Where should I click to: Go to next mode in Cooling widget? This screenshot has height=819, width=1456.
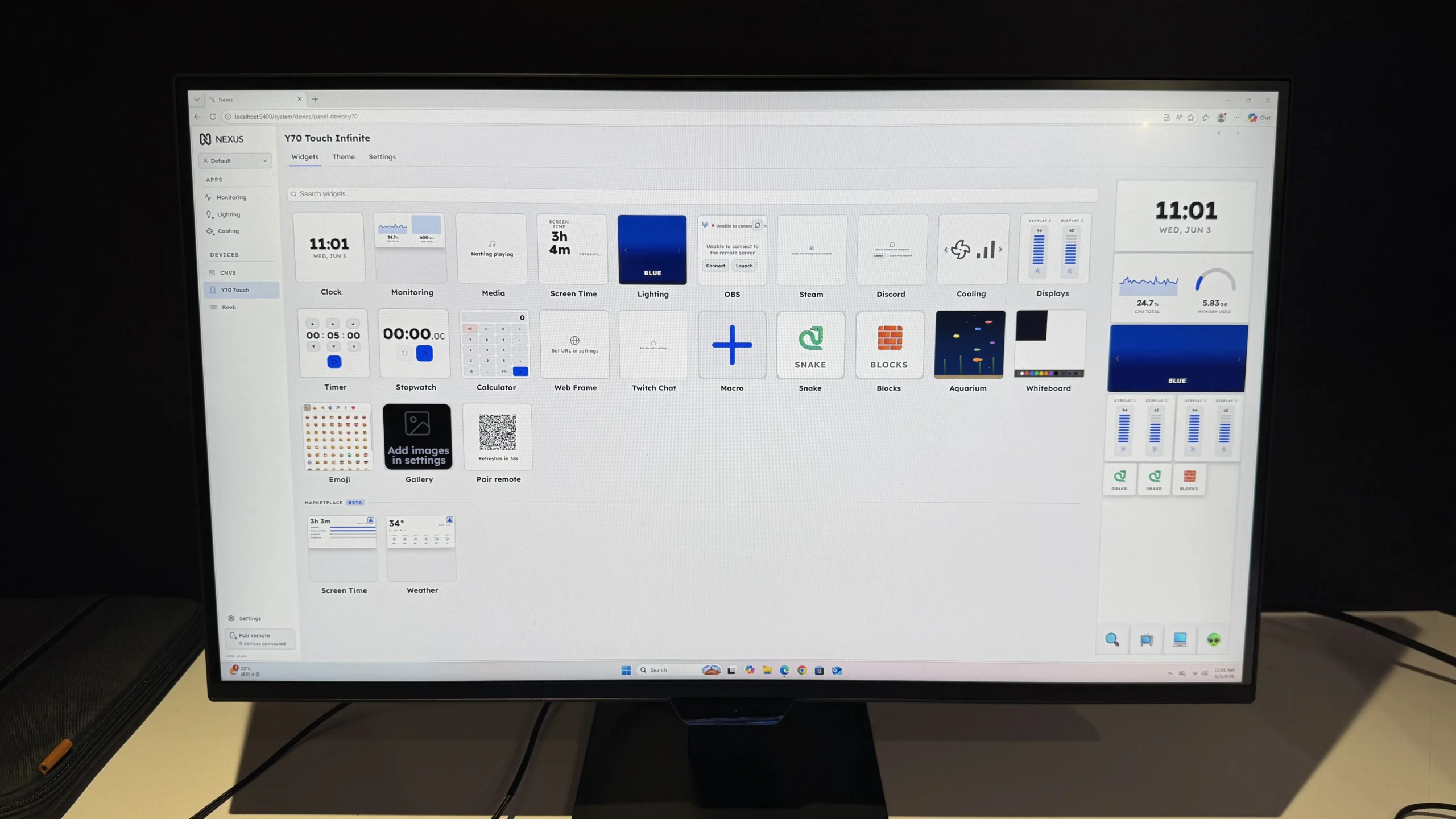1000,249
